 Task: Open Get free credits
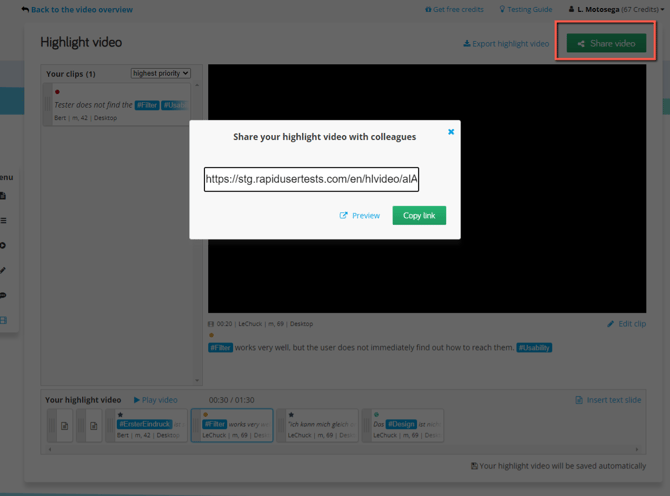tap(454, 10)
